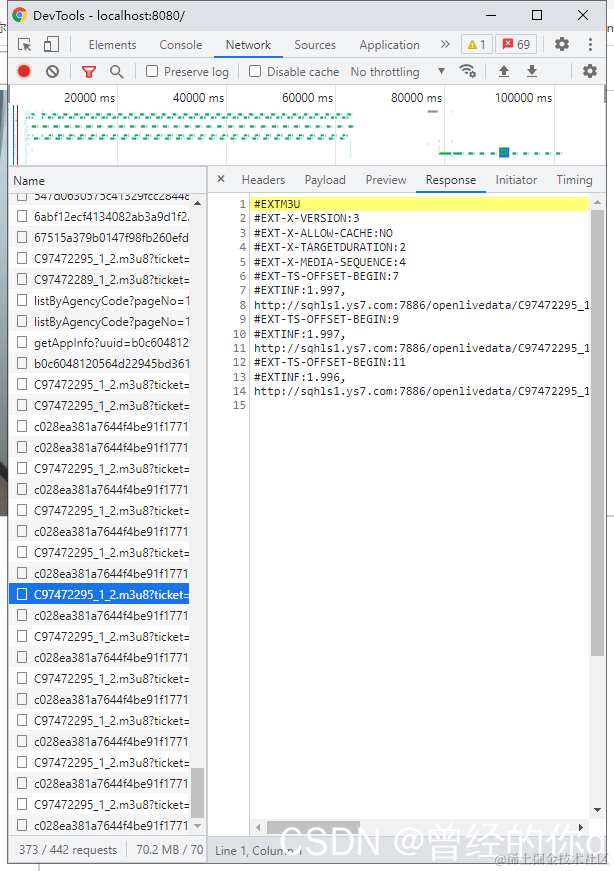Show the 69 errors badge

coord(516,44)
